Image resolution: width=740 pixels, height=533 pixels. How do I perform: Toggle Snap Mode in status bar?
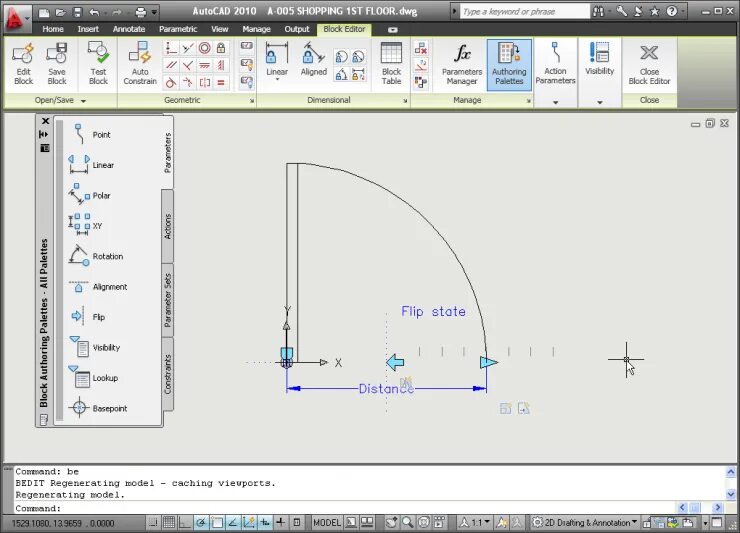tap(153, 523)
